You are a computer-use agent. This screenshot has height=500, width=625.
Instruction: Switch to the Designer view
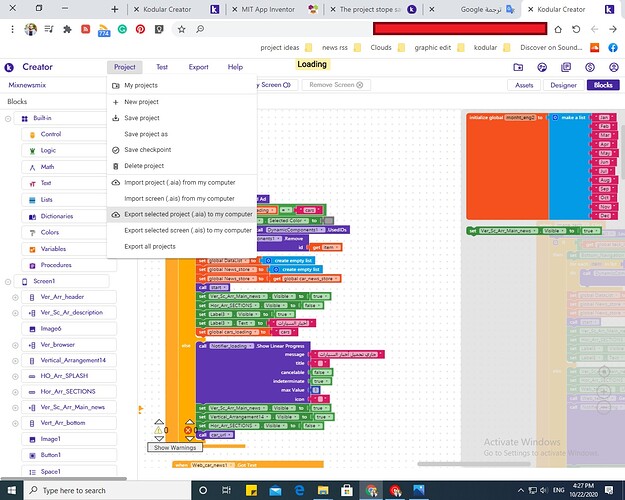coord(564,86)
